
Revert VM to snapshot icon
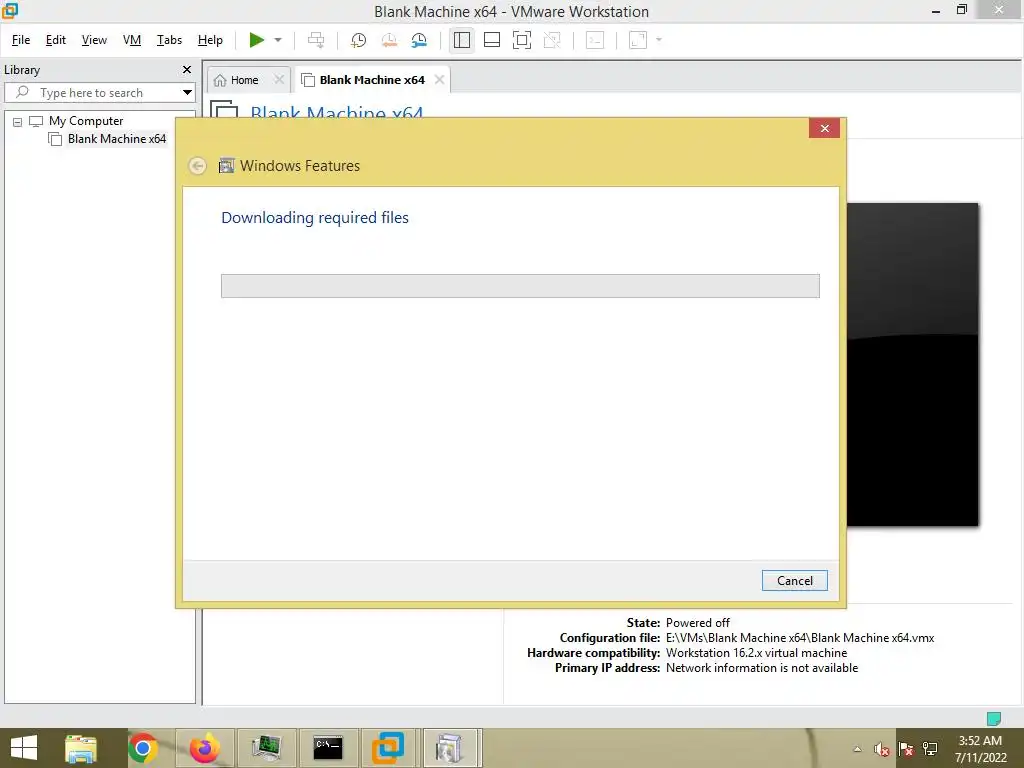click(389, 40)
